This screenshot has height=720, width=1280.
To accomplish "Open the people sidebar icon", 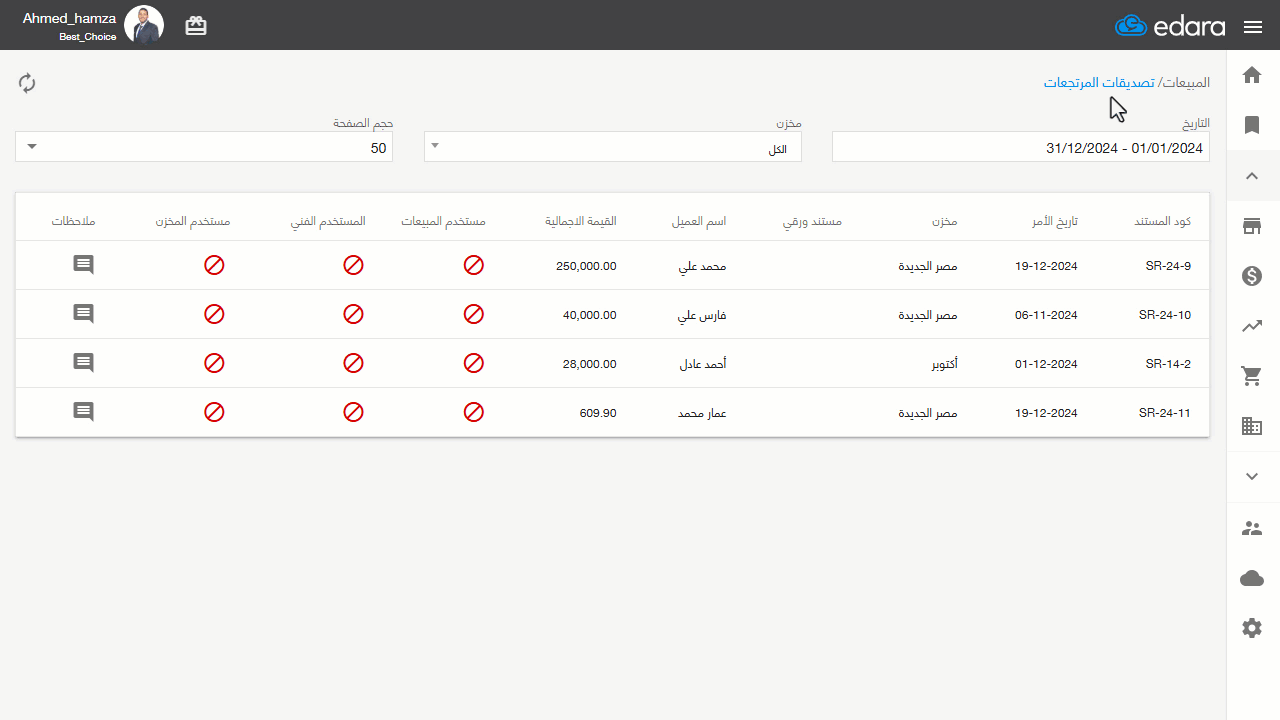I will point(1252,528).
